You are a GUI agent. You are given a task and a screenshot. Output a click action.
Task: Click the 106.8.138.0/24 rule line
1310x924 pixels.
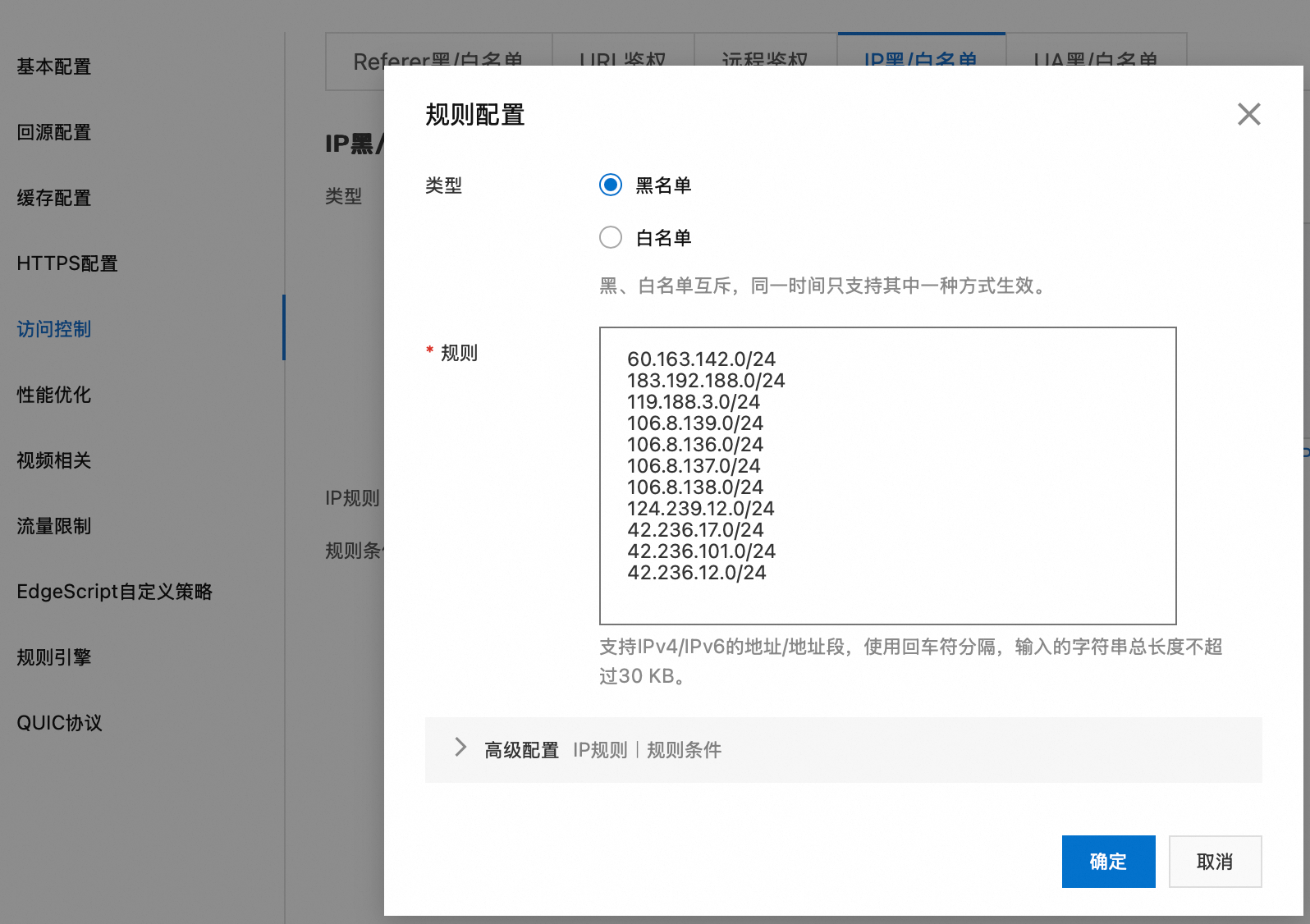pyautogui.click(x=695, y=487)
